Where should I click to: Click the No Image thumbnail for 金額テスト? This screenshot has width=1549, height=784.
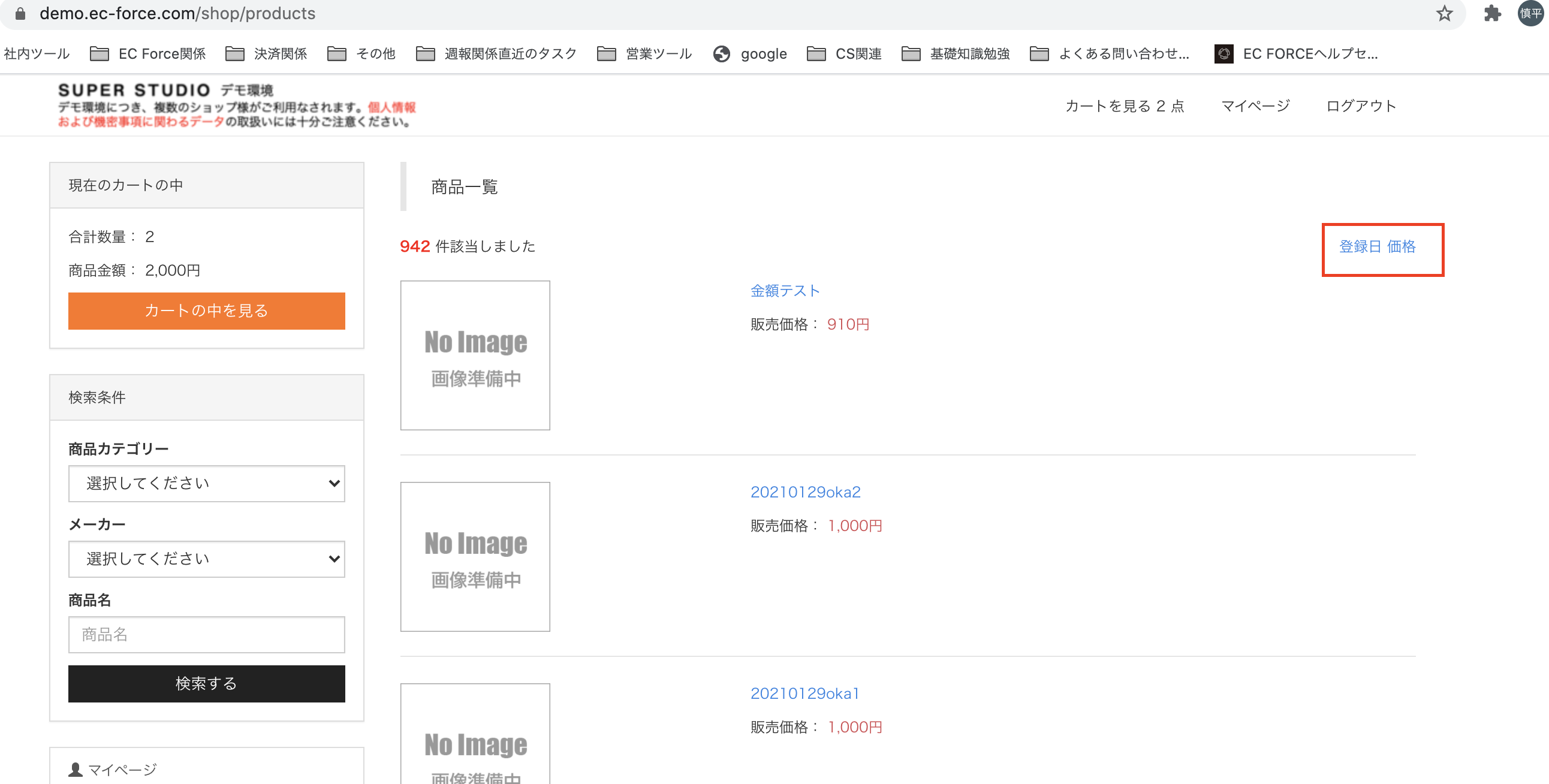[475, 355]
